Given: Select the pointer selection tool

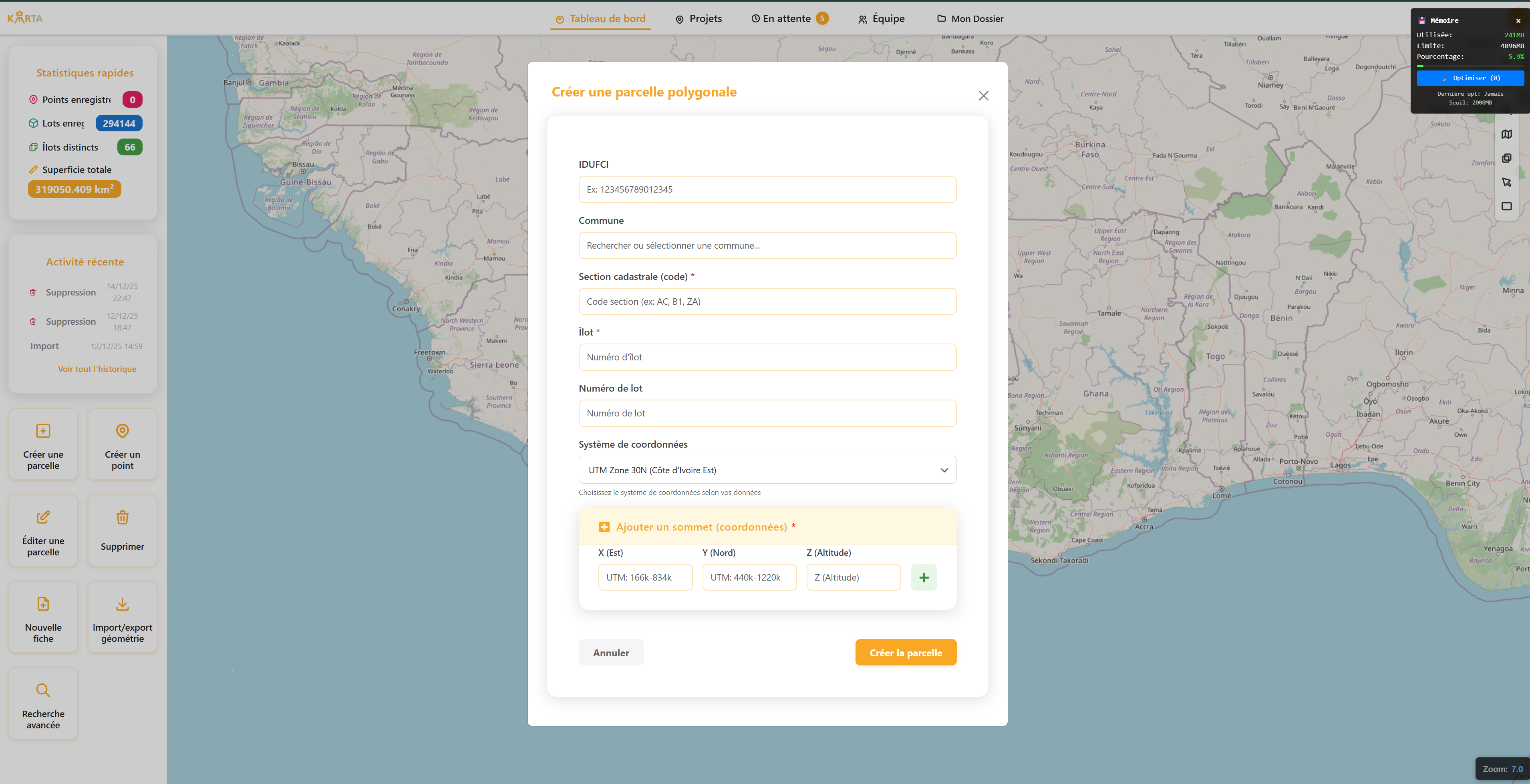Looking at the screenshot, I should pyautogui.click(x=1506, y=182).
